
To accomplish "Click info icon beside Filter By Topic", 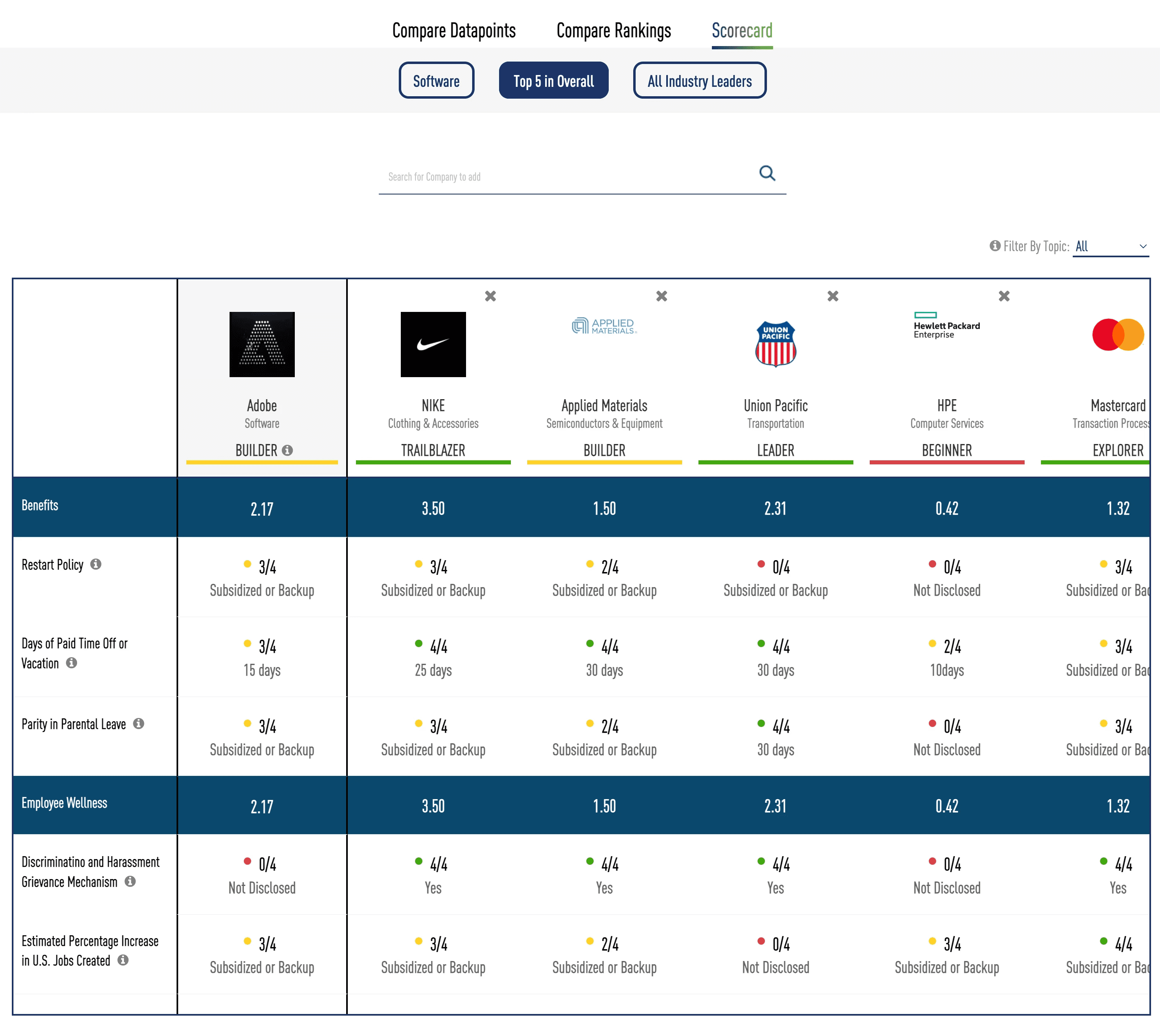I will (995, 245).
